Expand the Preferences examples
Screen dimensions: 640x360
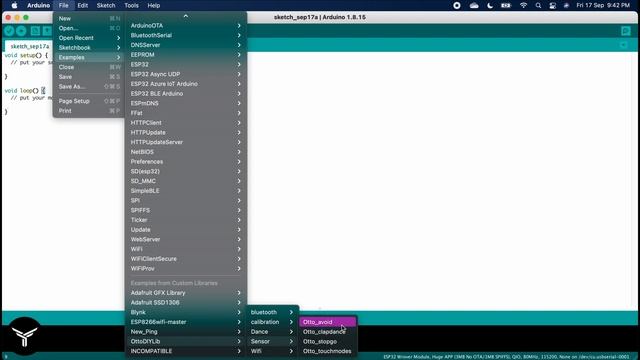click(186, 162)
